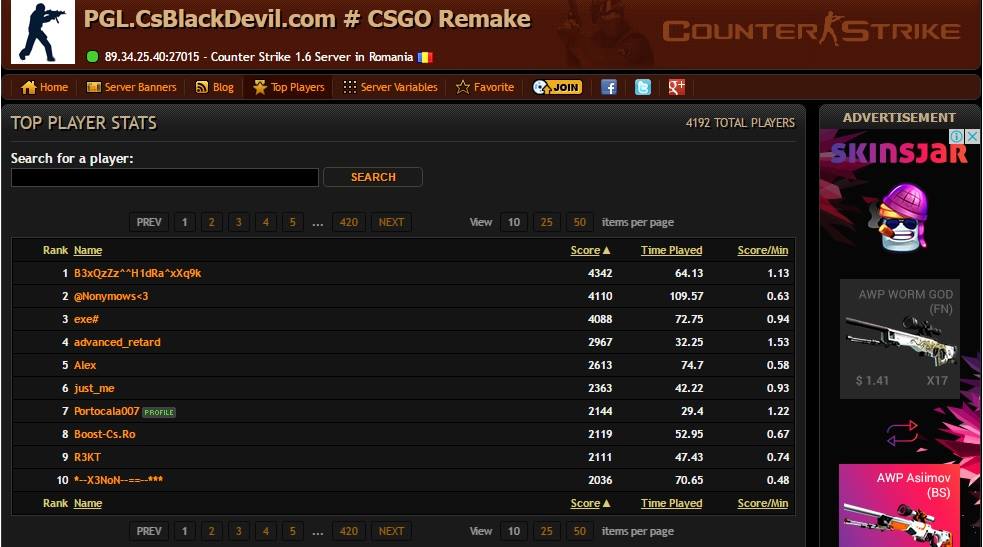Click the PROFILE badge next to Portocala007
This screenshot has width=983, height=547.
[159, 412]
